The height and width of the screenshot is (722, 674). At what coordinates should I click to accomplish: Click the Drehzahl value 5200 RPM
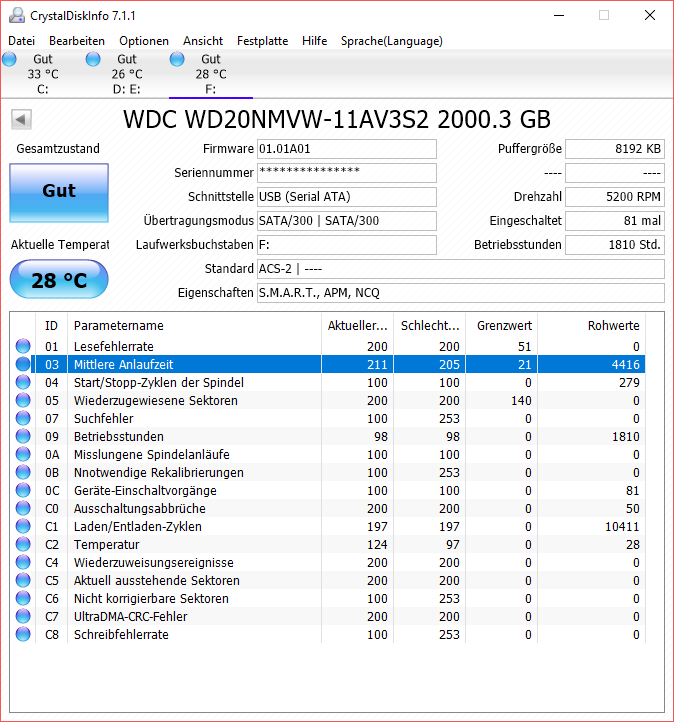point(615,197)
